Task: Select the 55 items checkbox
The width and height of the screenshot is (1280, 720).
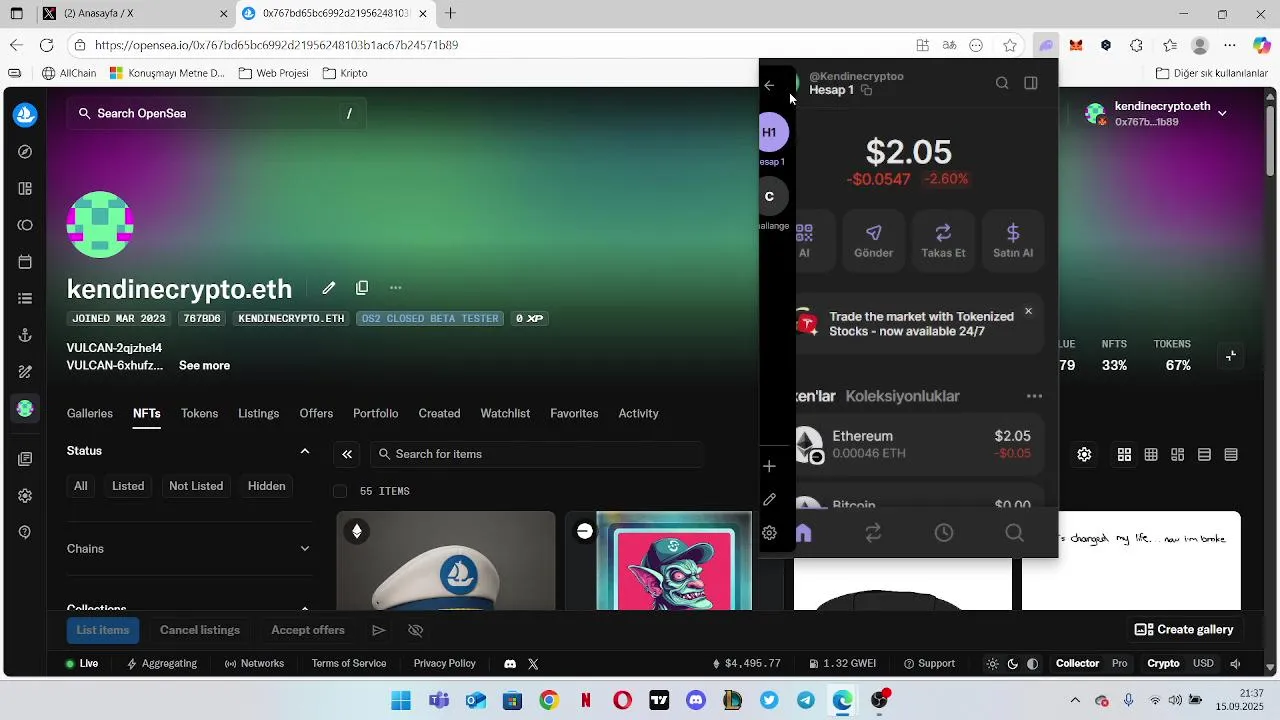Action: coord(340,491)
